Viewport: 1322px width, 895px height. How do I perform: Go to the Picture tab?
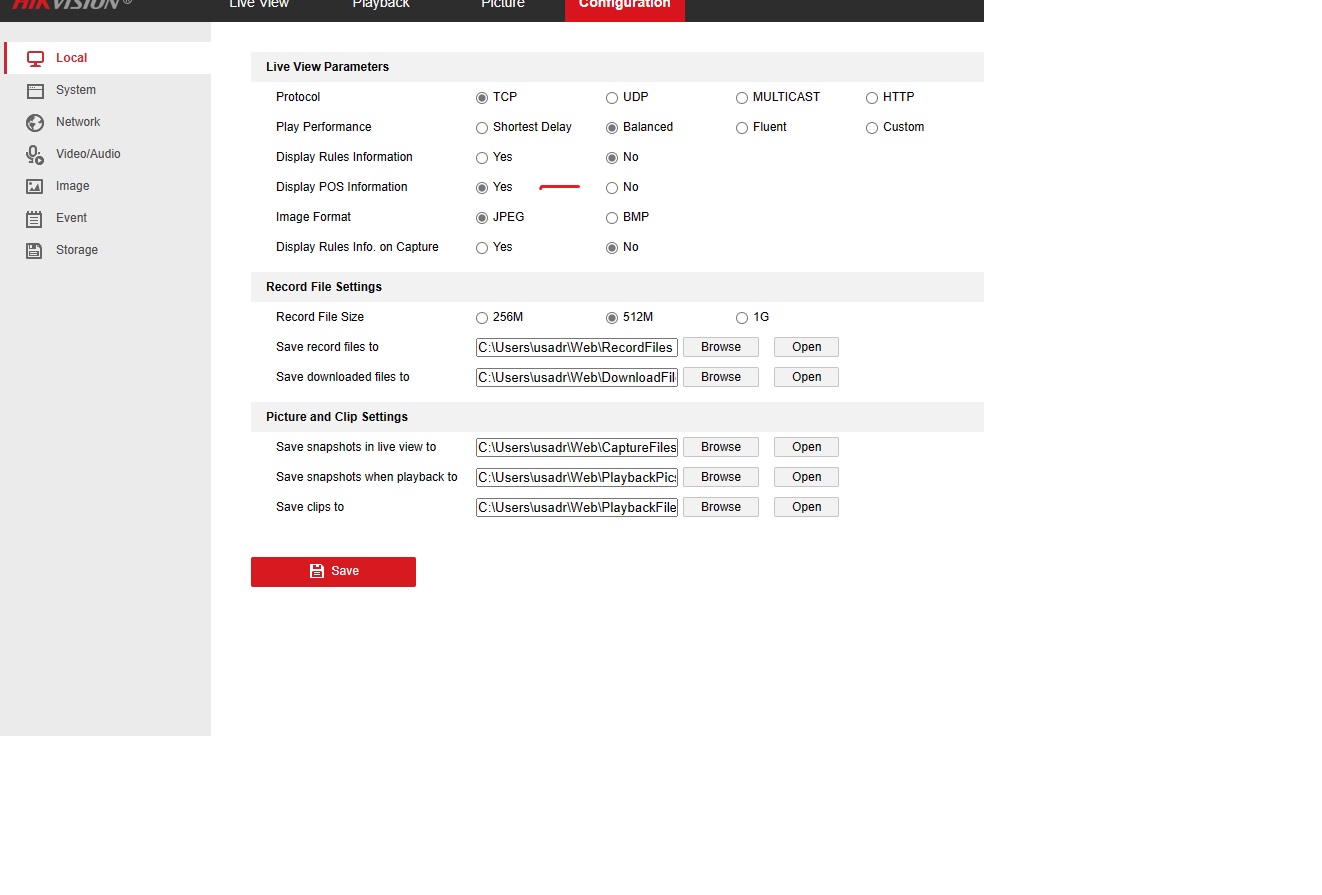[x=503, y=5]
